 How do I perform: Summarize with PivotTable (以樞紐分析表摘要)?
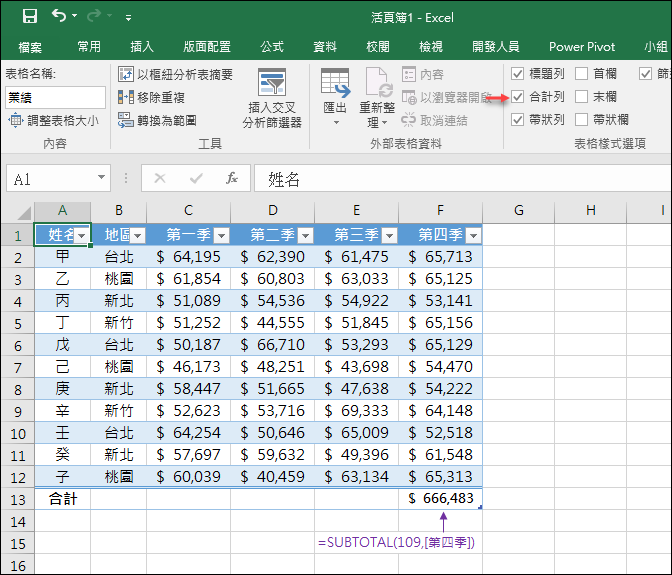click(x=175, y=74)
